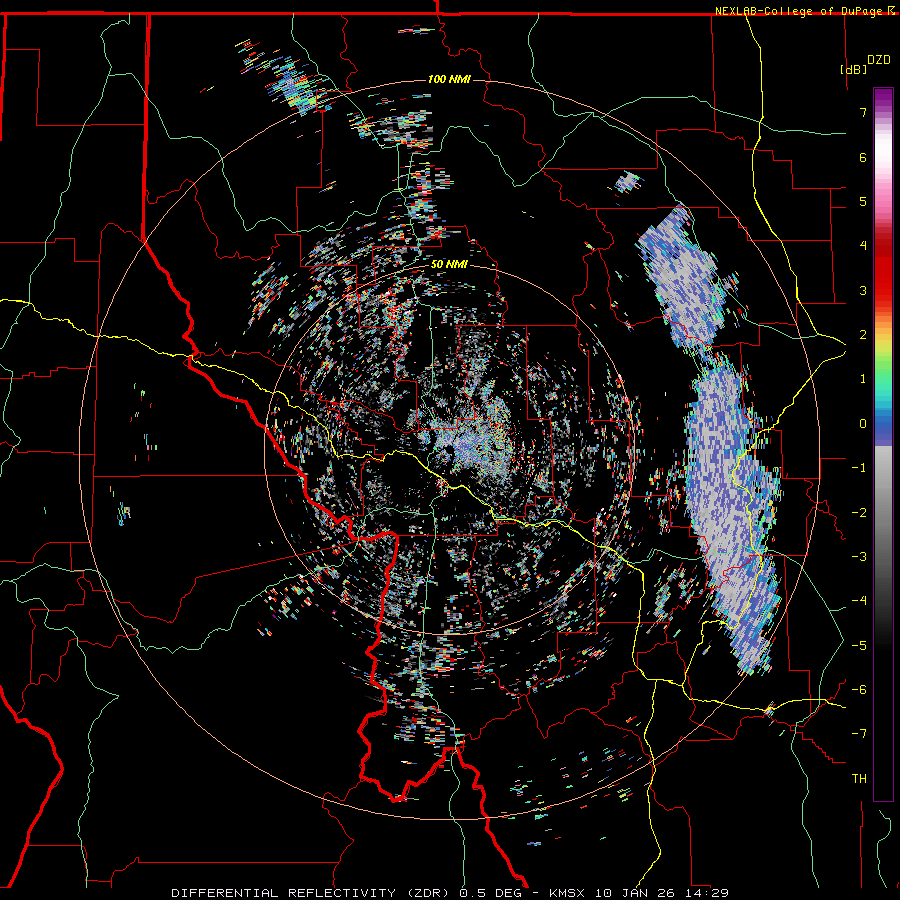Click the 1 value on the color scale

click(x=863, y=379)
